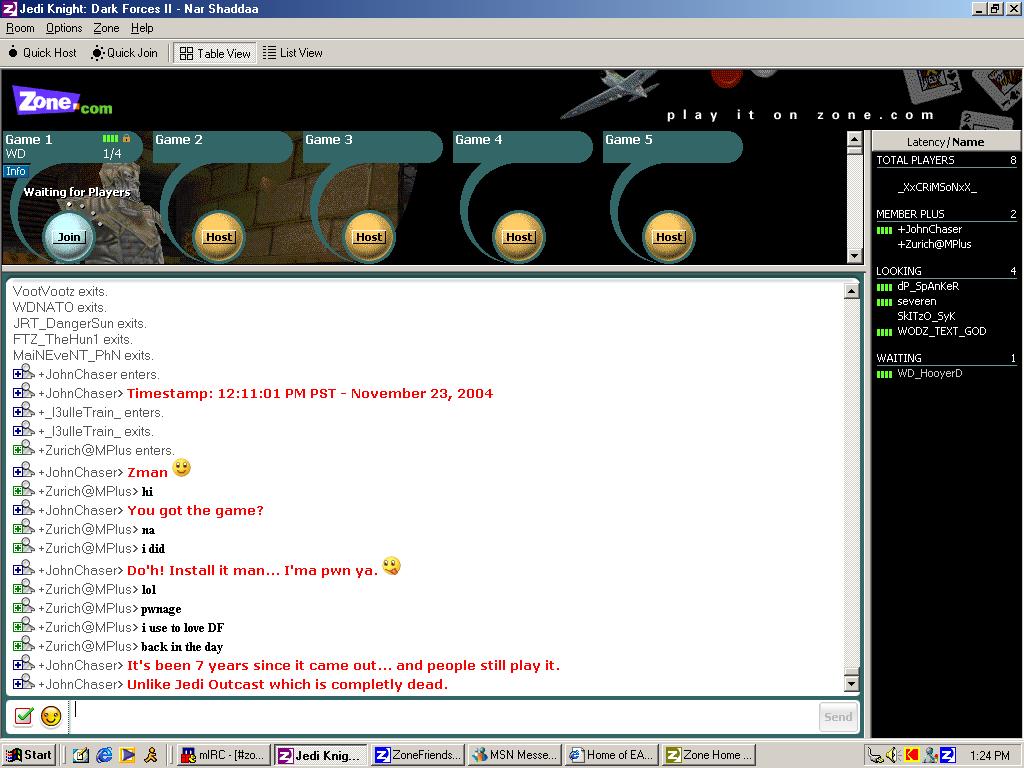Click Timestamp message from +JohnChaser

pyautogui.click(x=310, y=393)
